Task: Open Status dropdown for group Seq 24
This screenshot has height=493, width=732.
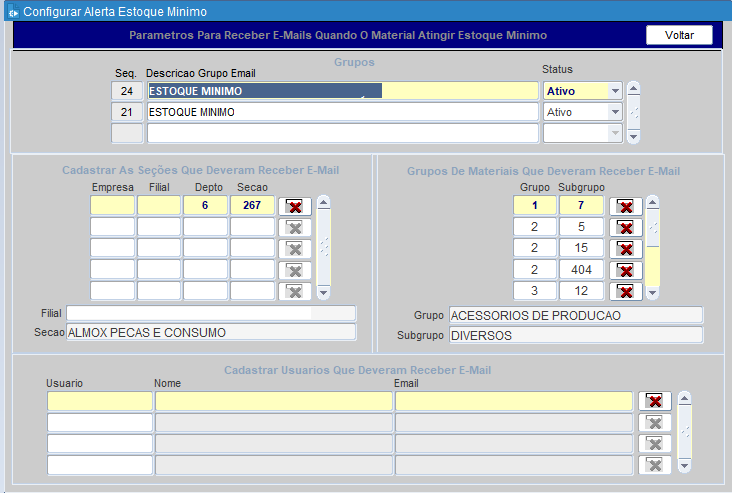Action: click(615, 91)
